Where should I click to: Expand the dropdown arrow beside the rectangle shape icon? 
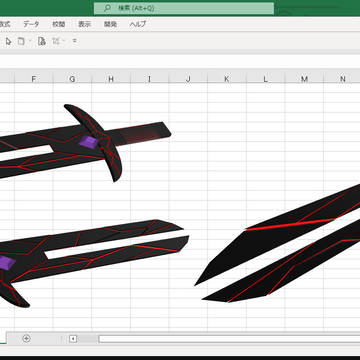click(30, 41)
